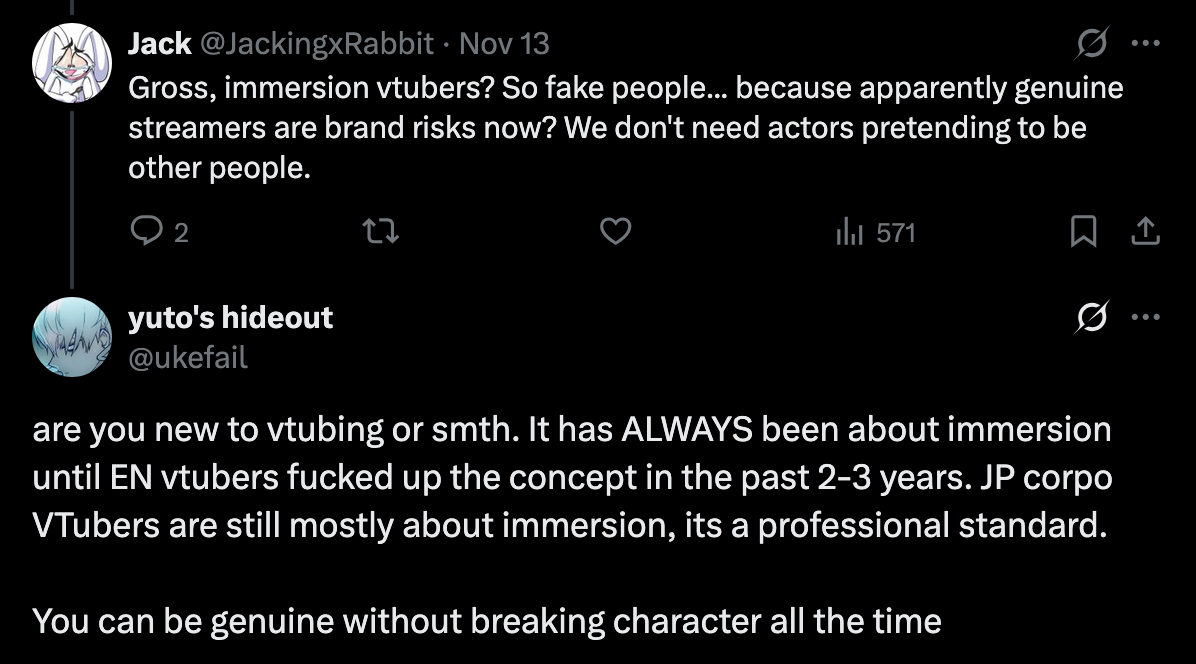The width and height of the screenshot is (1196, 664).
Task: Open the Nov 13 timestamp link
Action: tap(504, 43)
